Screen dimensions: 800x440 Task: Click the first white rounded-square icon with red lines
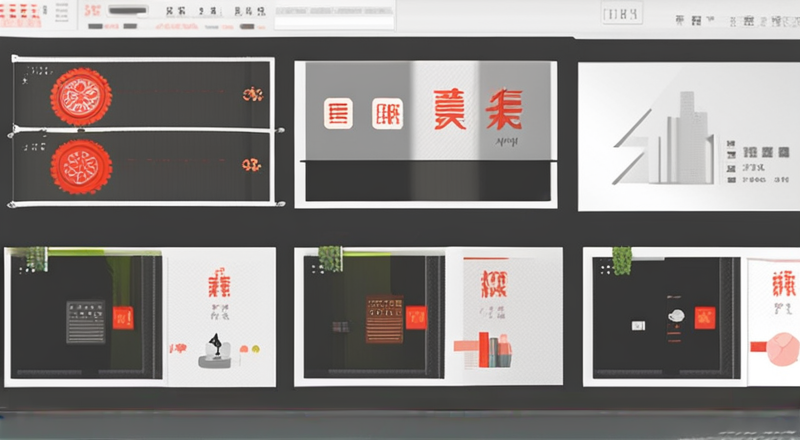tap(338, 113)
